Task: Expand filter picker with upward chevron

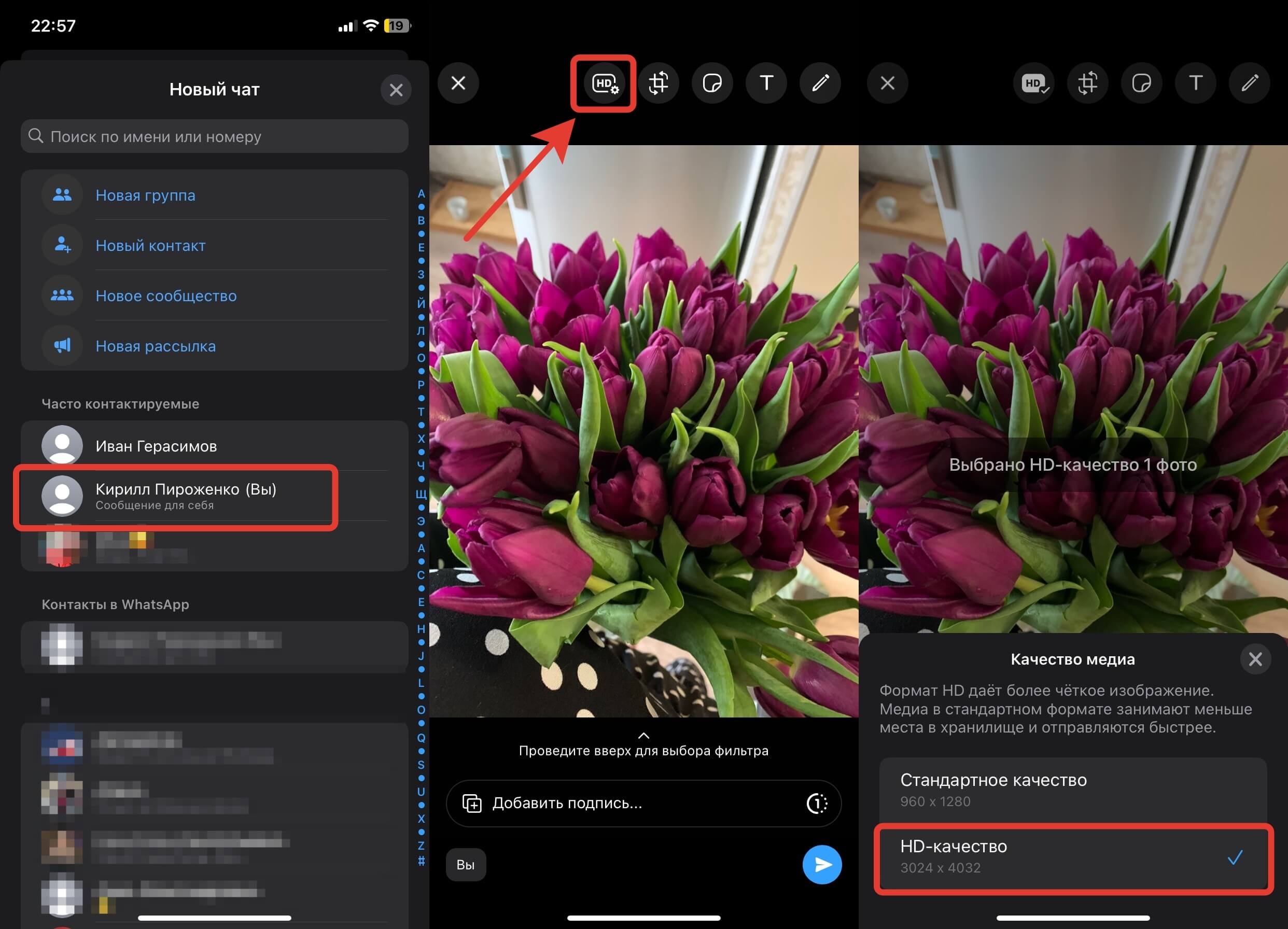Action: [643, 735]
